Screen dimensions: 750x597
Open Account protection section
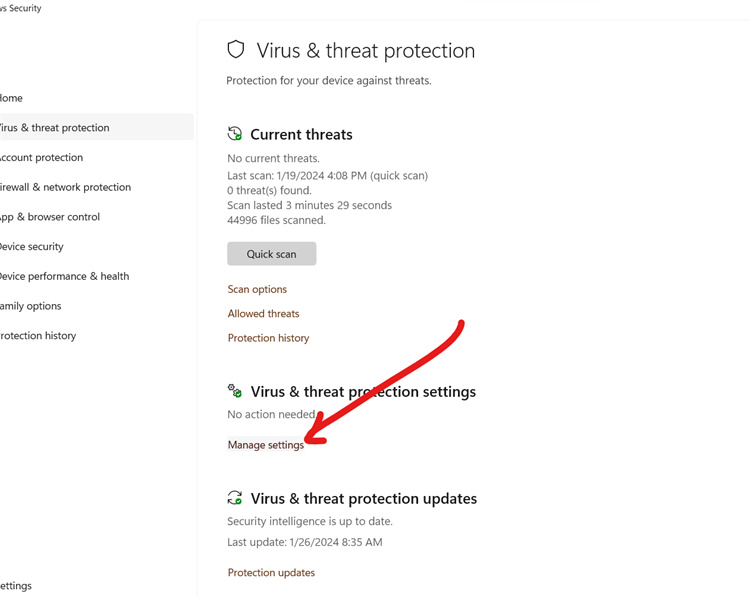41,157
